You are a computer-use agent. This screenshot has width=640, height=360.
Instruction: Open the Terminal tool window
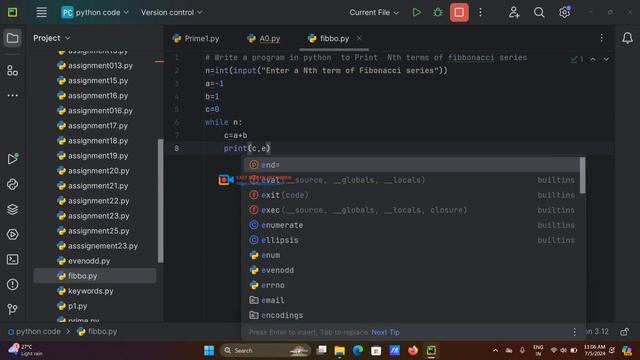(12, 259)
